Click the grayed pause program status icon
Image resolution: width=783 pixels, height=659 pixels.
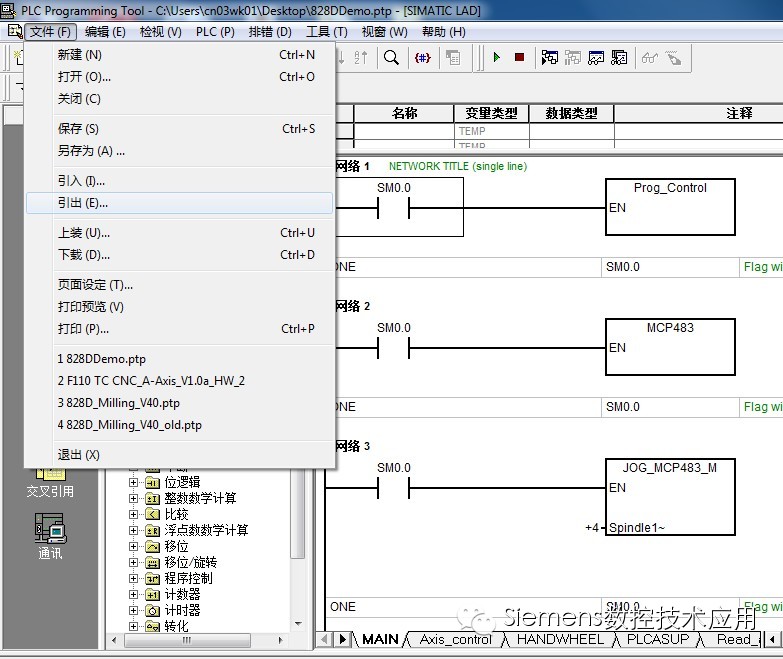point(572,57)
